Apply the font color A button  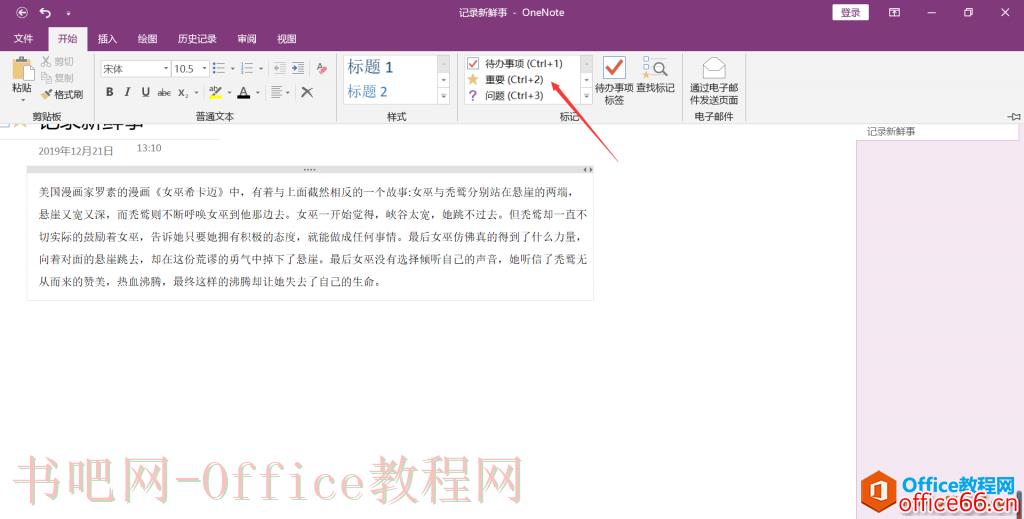point(244,93)
